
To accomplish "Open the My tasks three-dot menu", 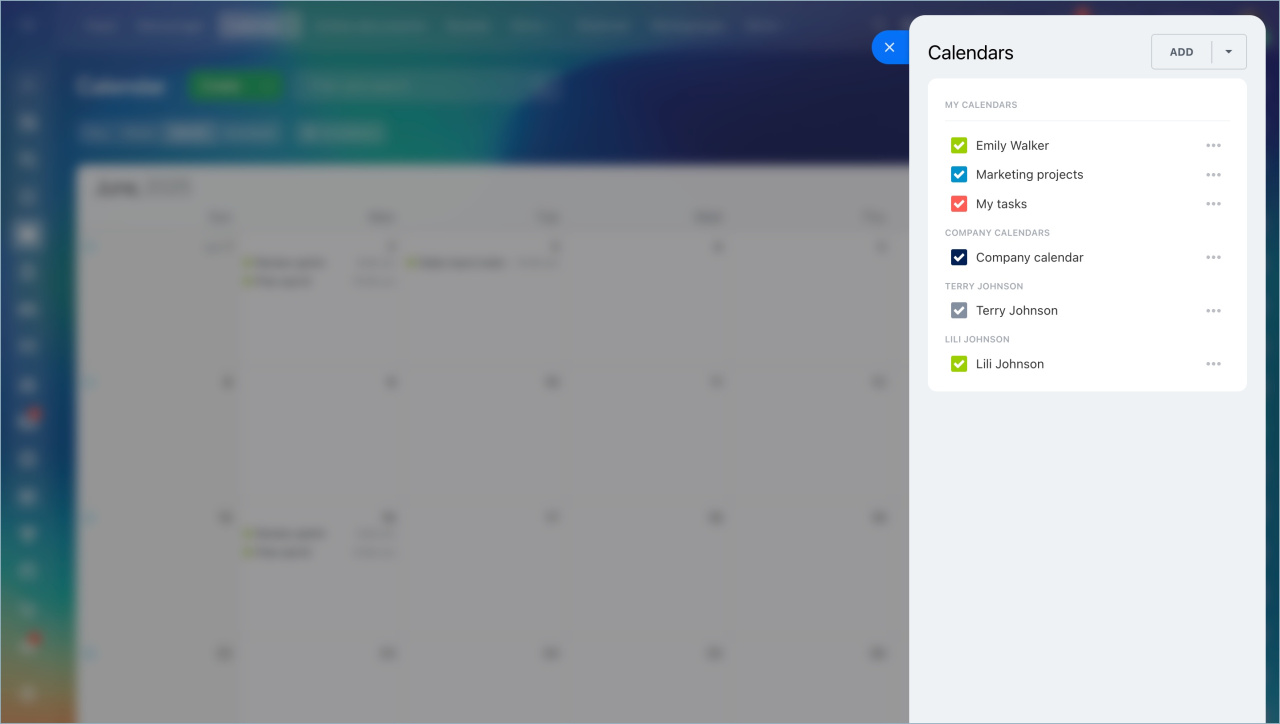I will [1213, 204].
